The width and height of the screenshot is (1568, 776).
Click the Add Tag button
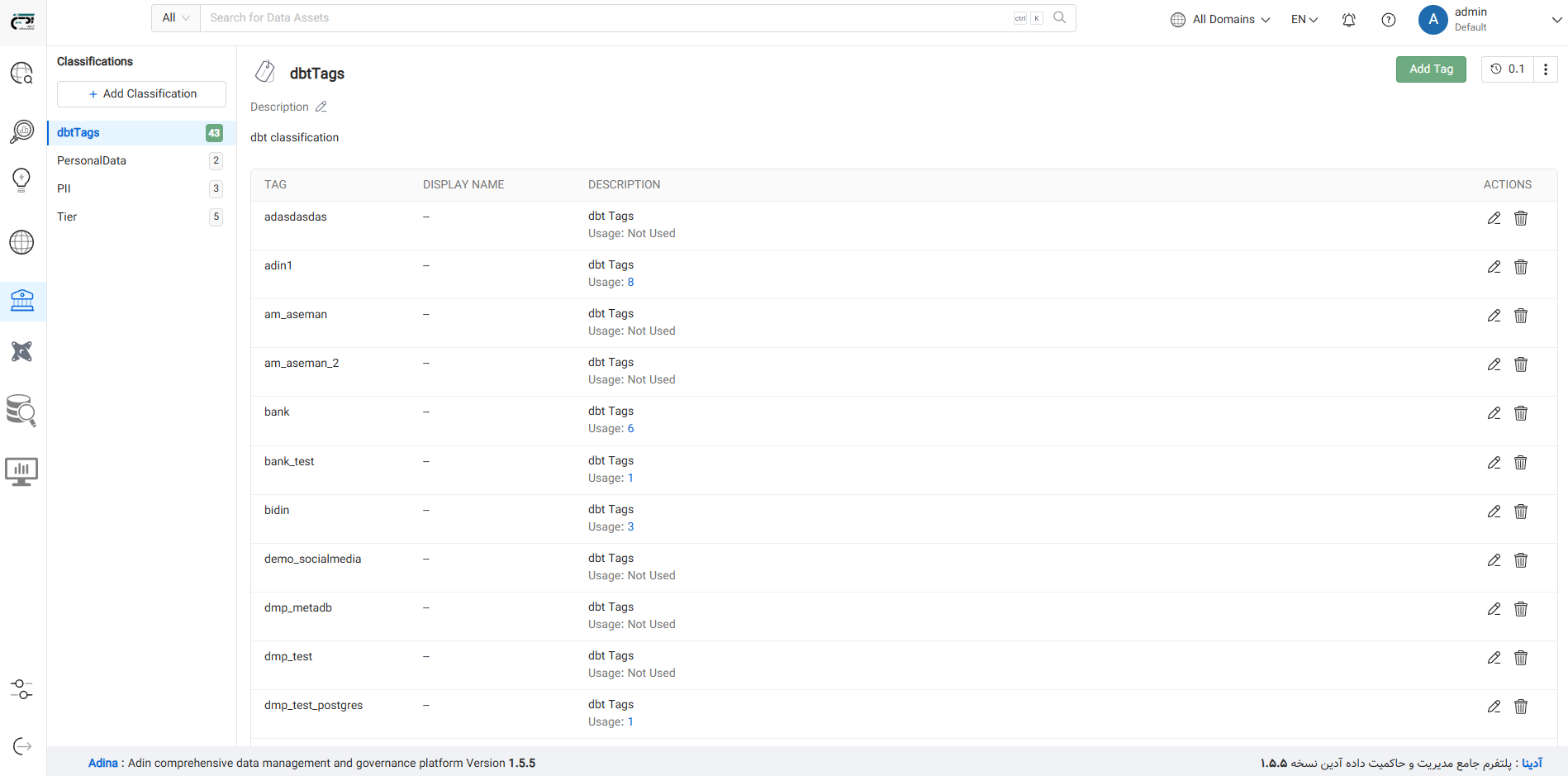coord(1430,69)
